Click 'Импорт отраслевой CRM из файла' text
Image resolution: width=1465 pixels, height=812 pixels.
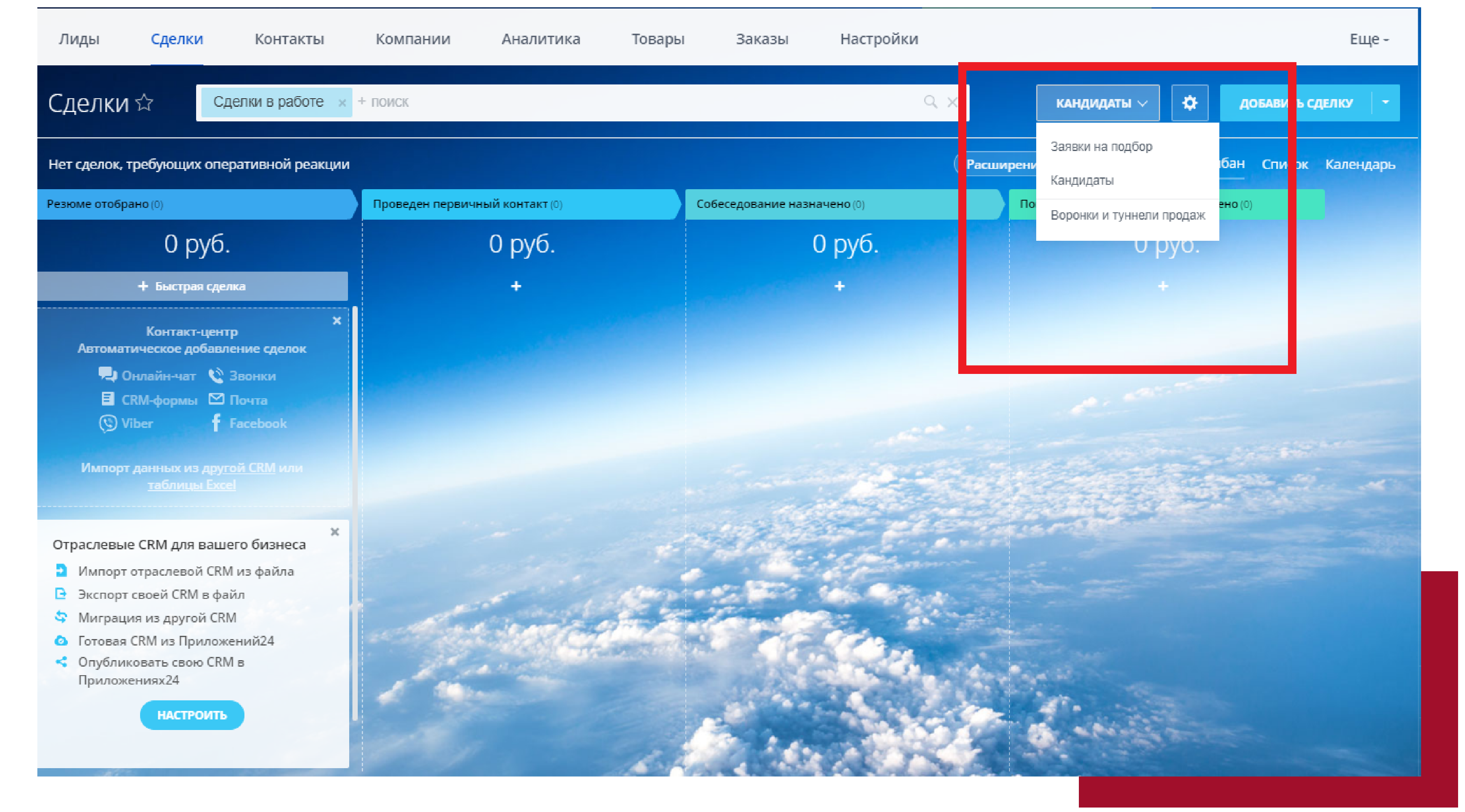point(186,572)
